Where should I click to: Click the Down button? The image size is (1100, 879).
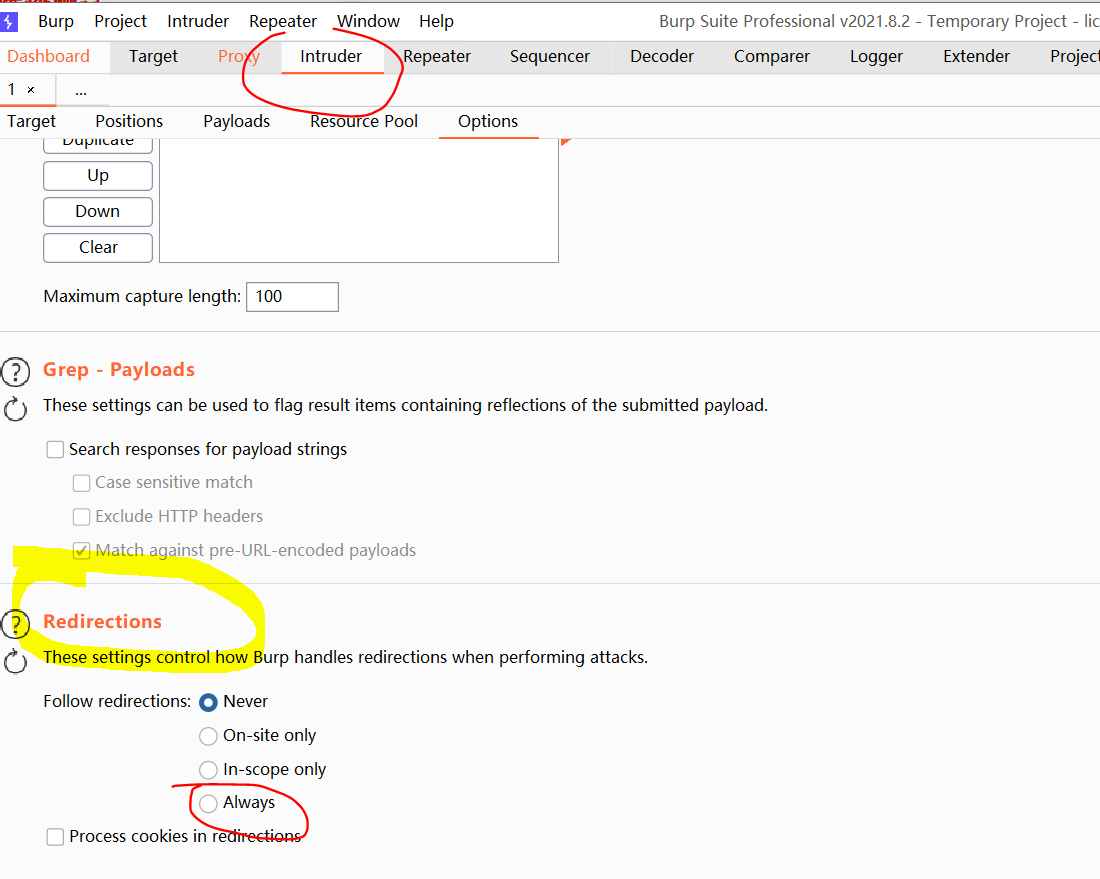(x=98, y=211)
